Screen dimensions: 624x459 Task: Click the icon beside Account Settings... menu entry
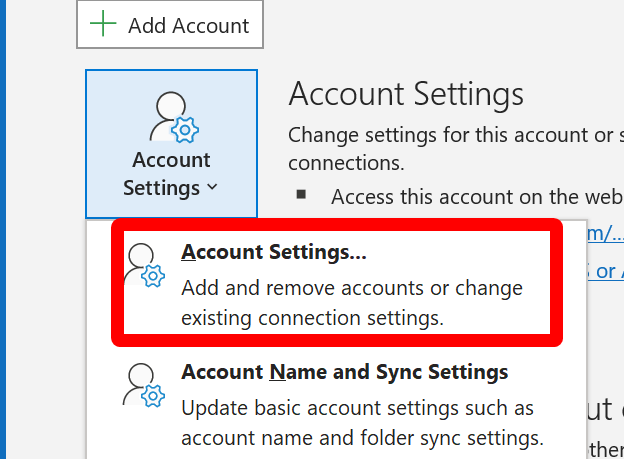144,266
